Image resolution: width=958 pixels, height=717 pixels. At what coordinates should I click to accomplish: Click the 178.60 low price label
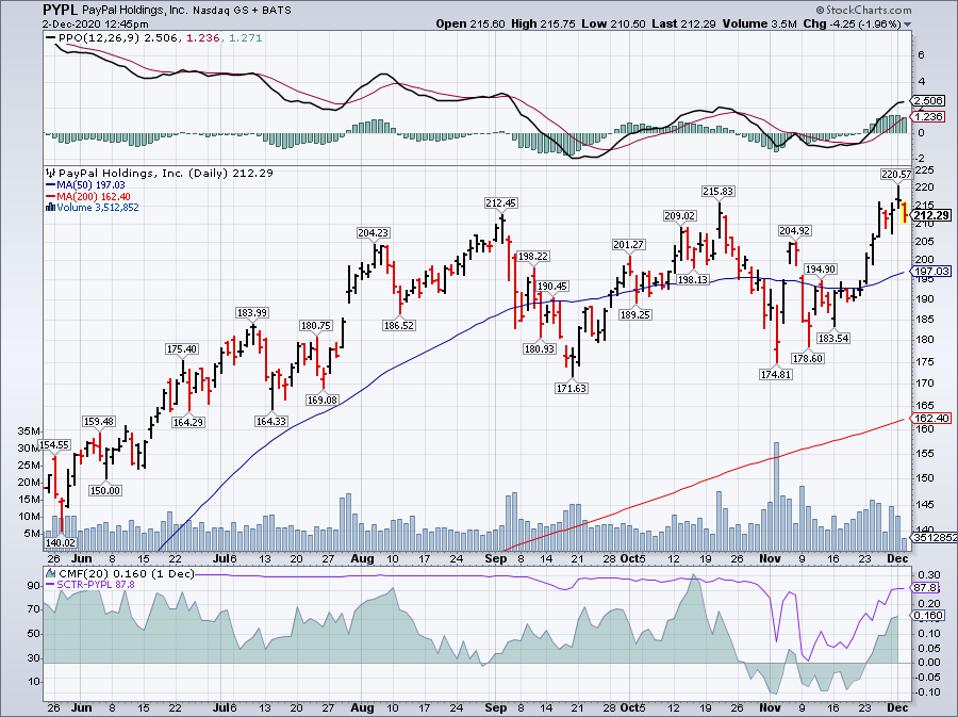tap(808, 358)
